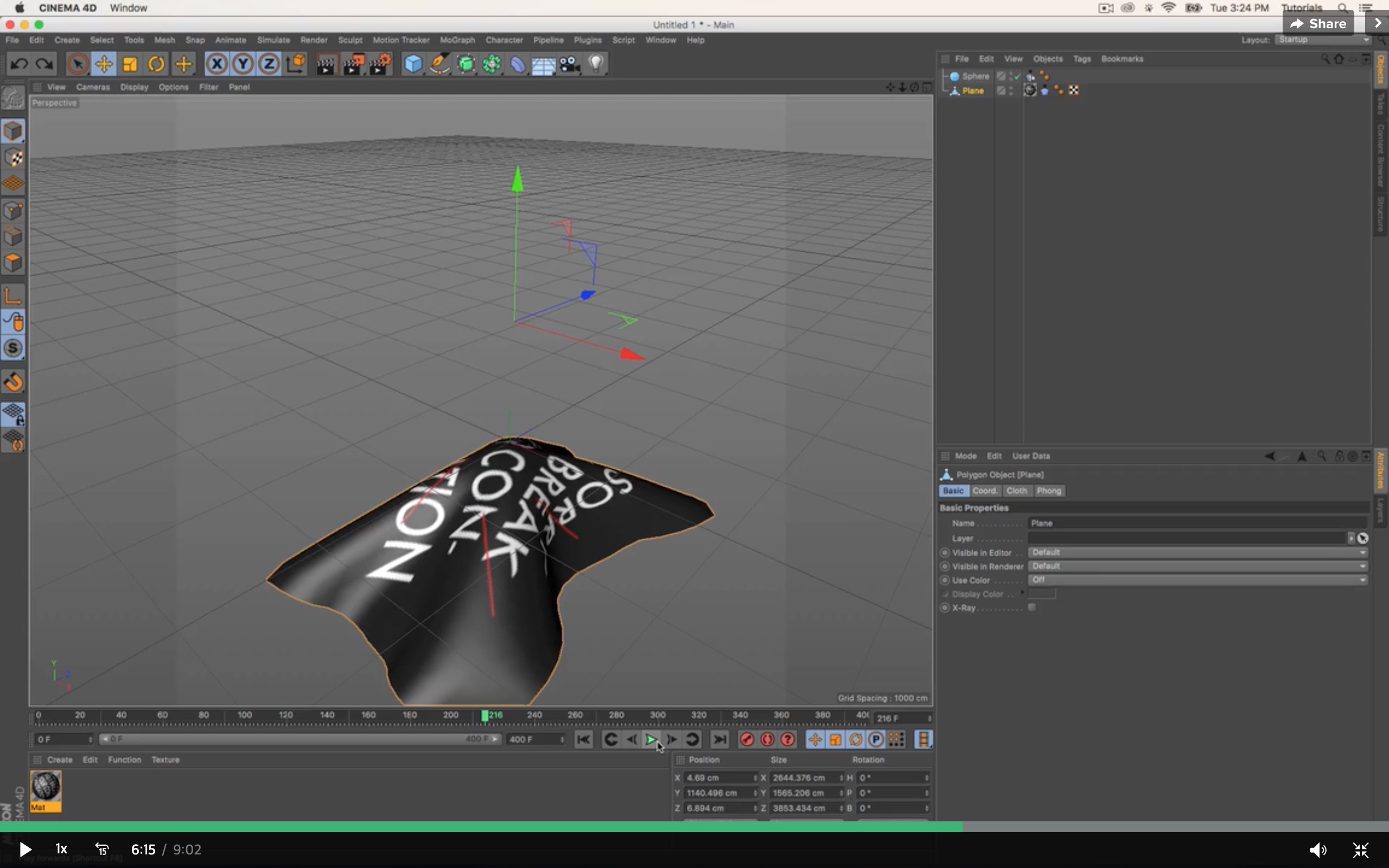This screenshot has height=868, width=1389.
Task: Activate the Scale tool
Action: [130, 64]
